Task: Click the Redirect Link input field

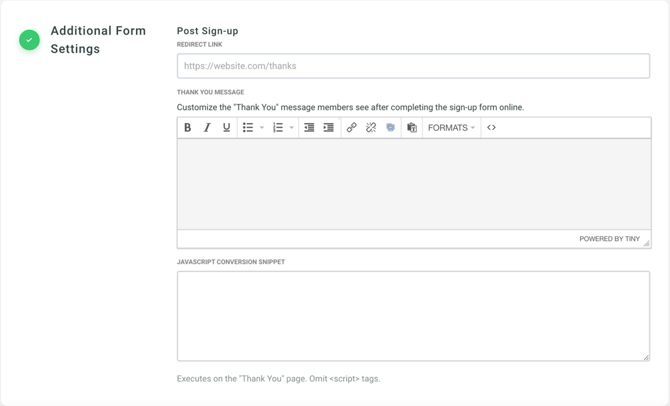Action: (x=413, y=66)
